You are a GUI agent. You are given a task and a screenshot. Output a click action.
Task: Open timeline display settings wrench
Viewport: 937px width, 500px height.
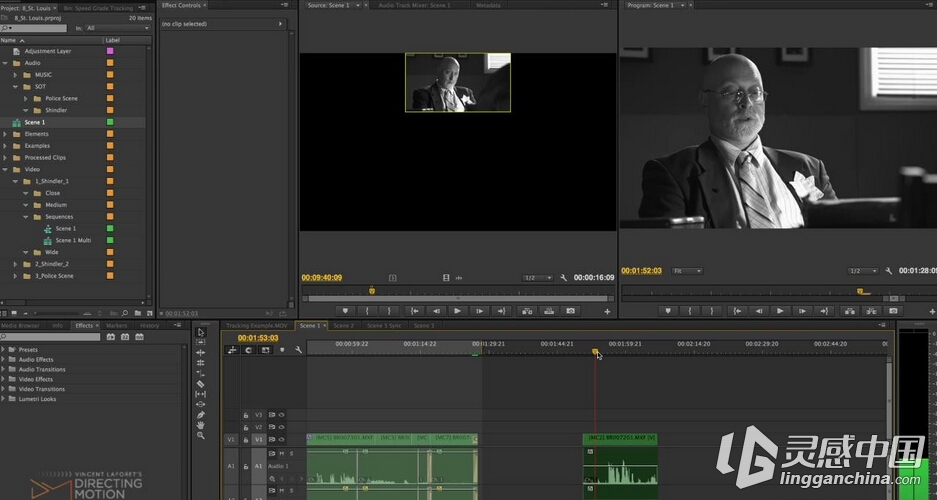pyautogui.click(x=298, y=350)
